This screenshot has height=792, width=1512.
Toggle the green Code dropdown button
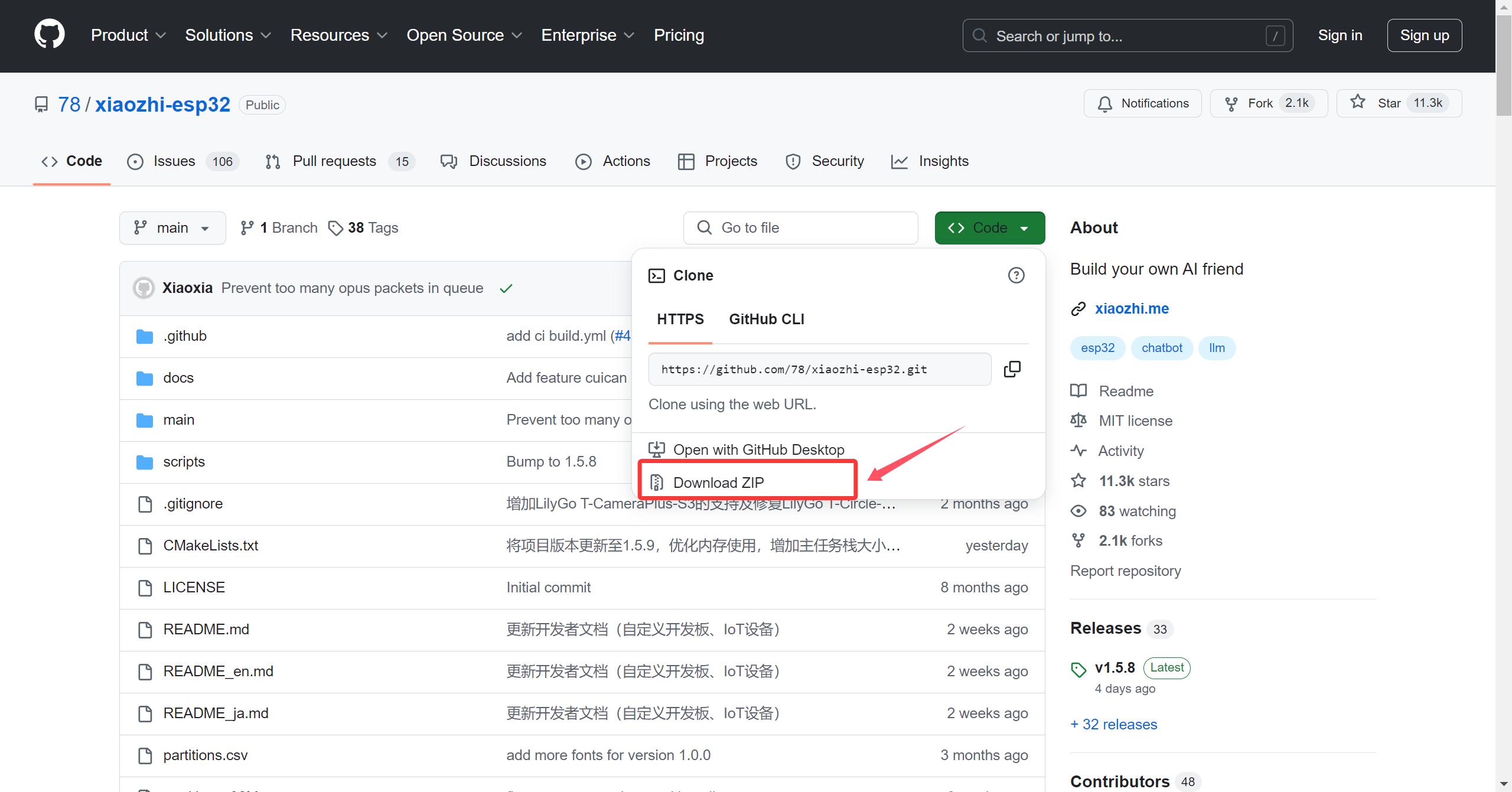990,228
